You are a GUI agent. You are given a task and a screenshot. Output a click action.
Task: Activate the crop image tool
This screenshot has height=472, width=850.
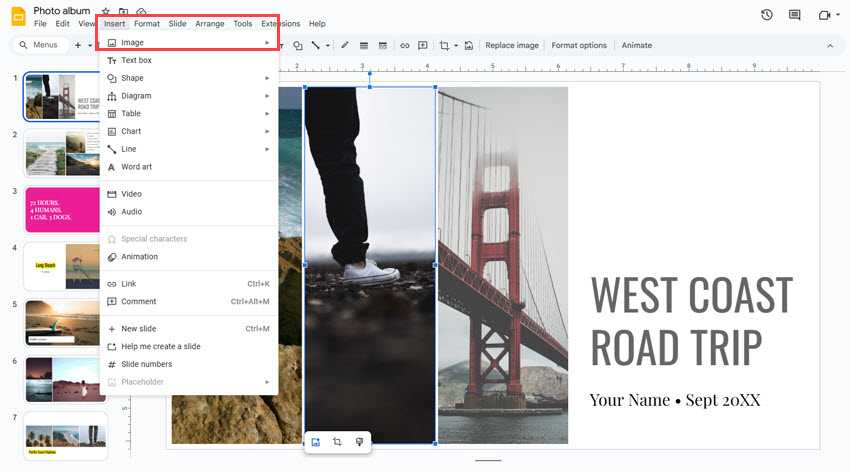click(x=444, y=46)
